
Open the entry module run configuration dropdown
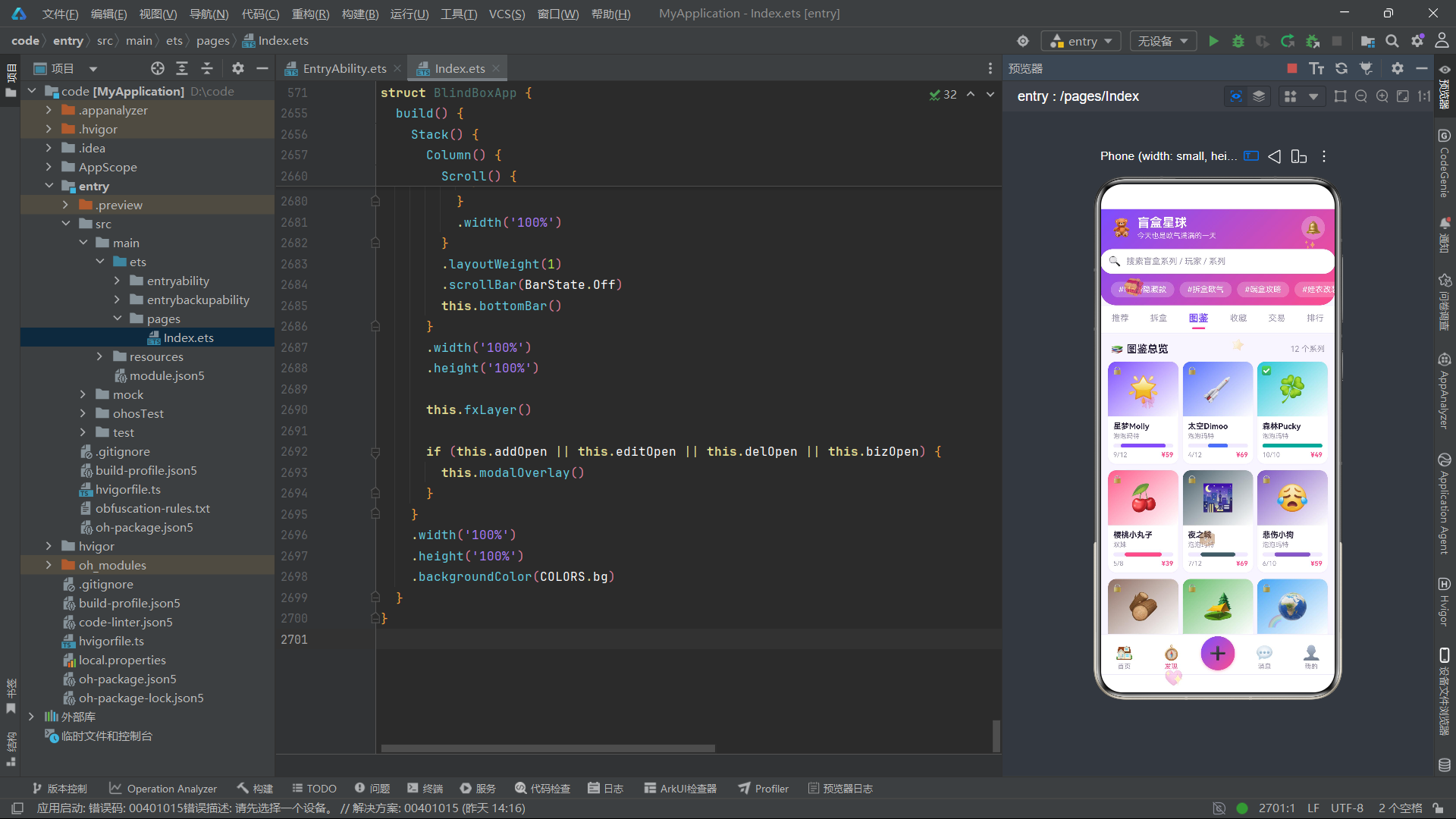coord(1081,41)
